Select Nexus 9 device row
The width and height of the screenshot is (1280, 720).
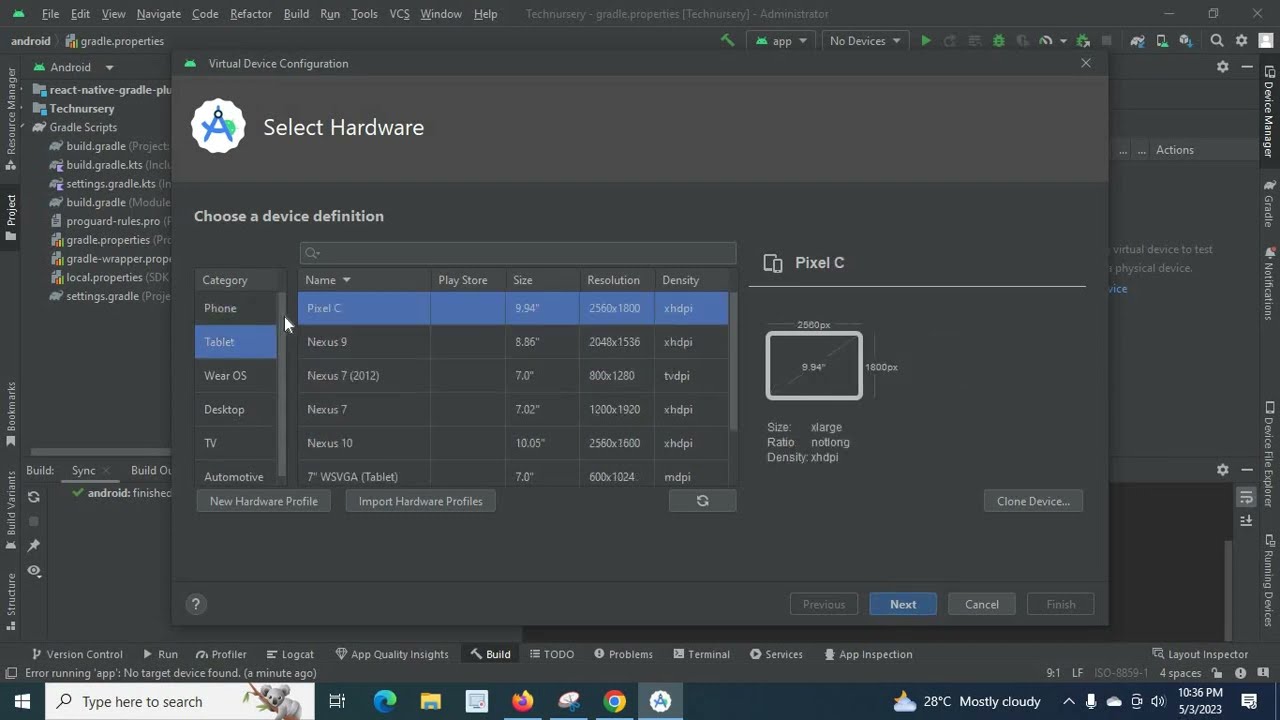tap(513, 342)
